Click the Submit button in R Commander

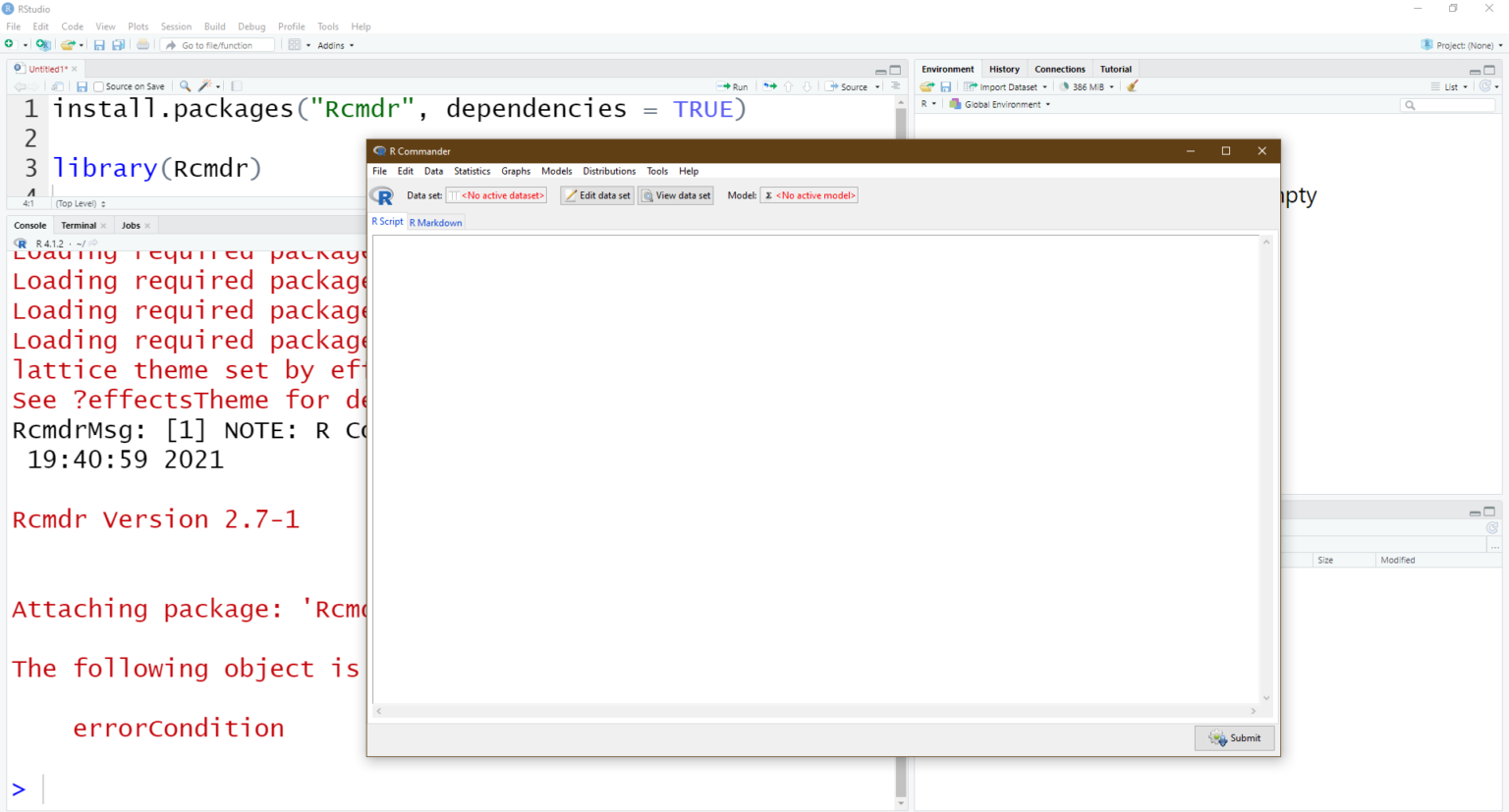pyautogui.click(x=1235, y=738)
